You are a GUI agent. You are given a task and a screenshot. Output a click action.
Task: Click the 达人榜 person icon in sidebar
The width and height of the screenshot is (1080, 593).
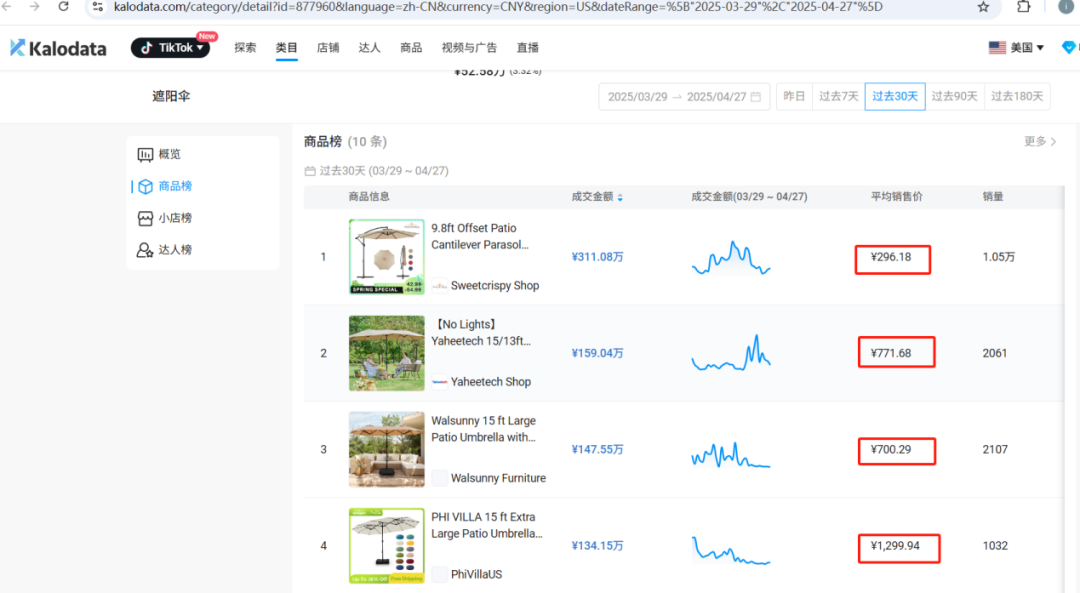pos(145,250)
